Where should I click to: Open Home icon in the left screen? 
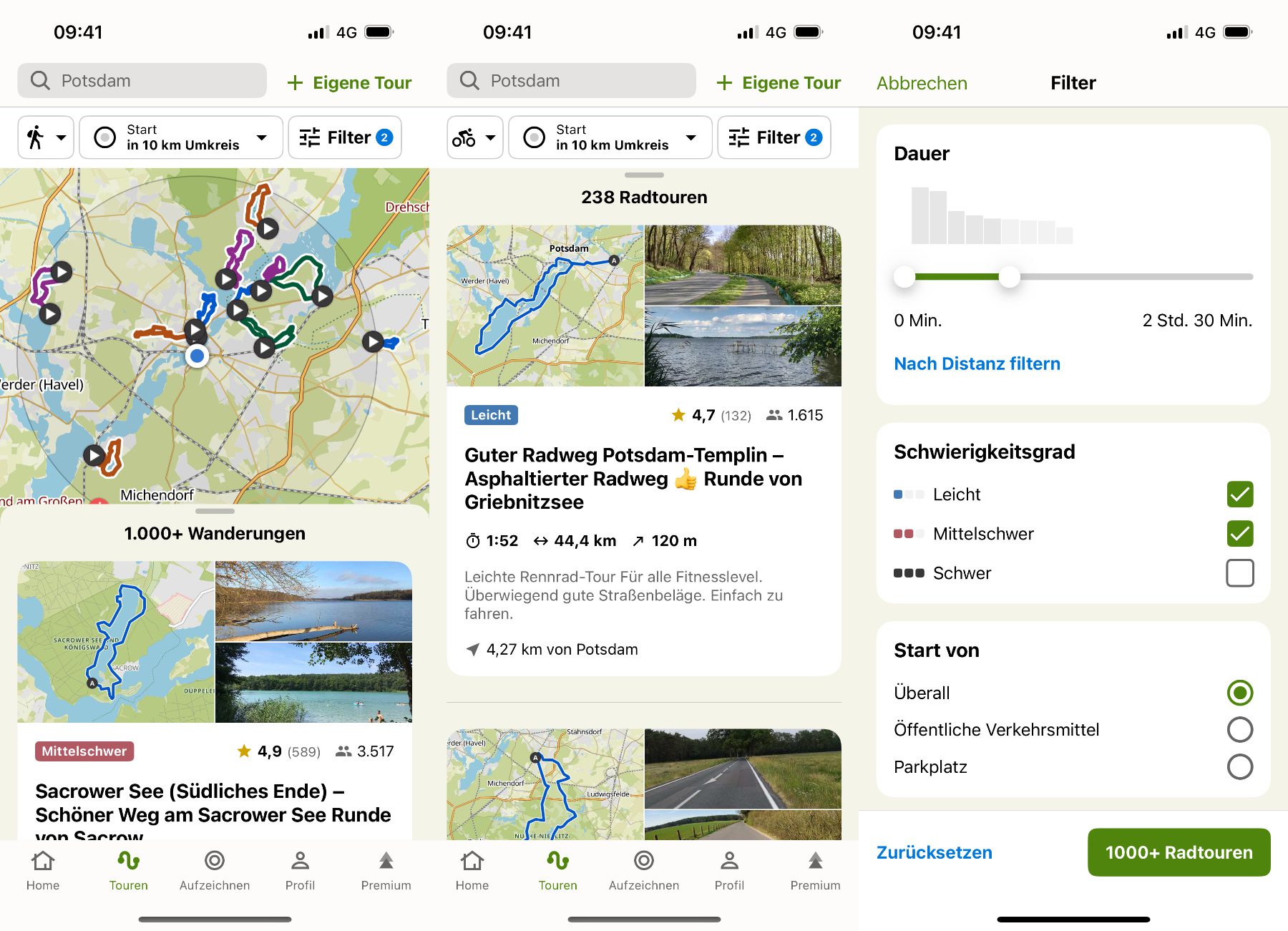tap(43, 860)
